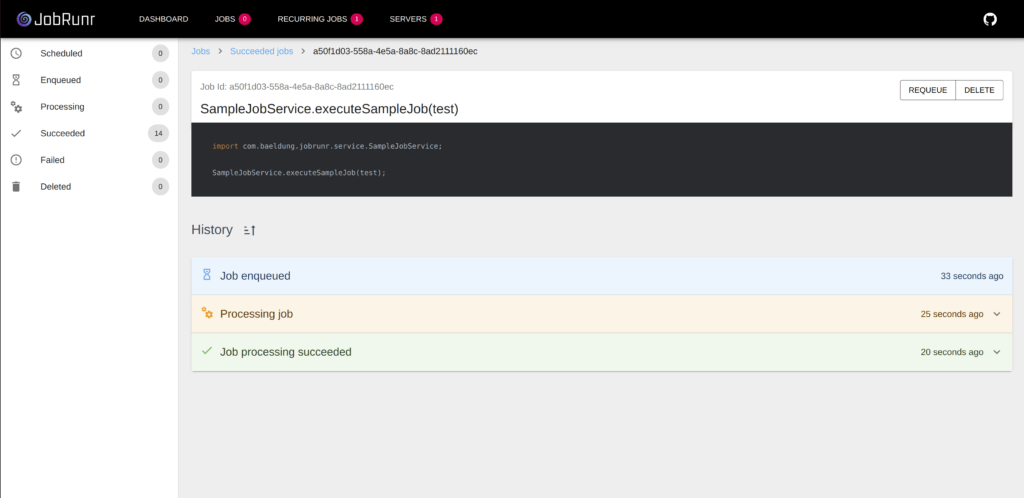This screenshot has width=1024, height=498.
Task: Go to the Servers page
Action: tap(407, 19)
